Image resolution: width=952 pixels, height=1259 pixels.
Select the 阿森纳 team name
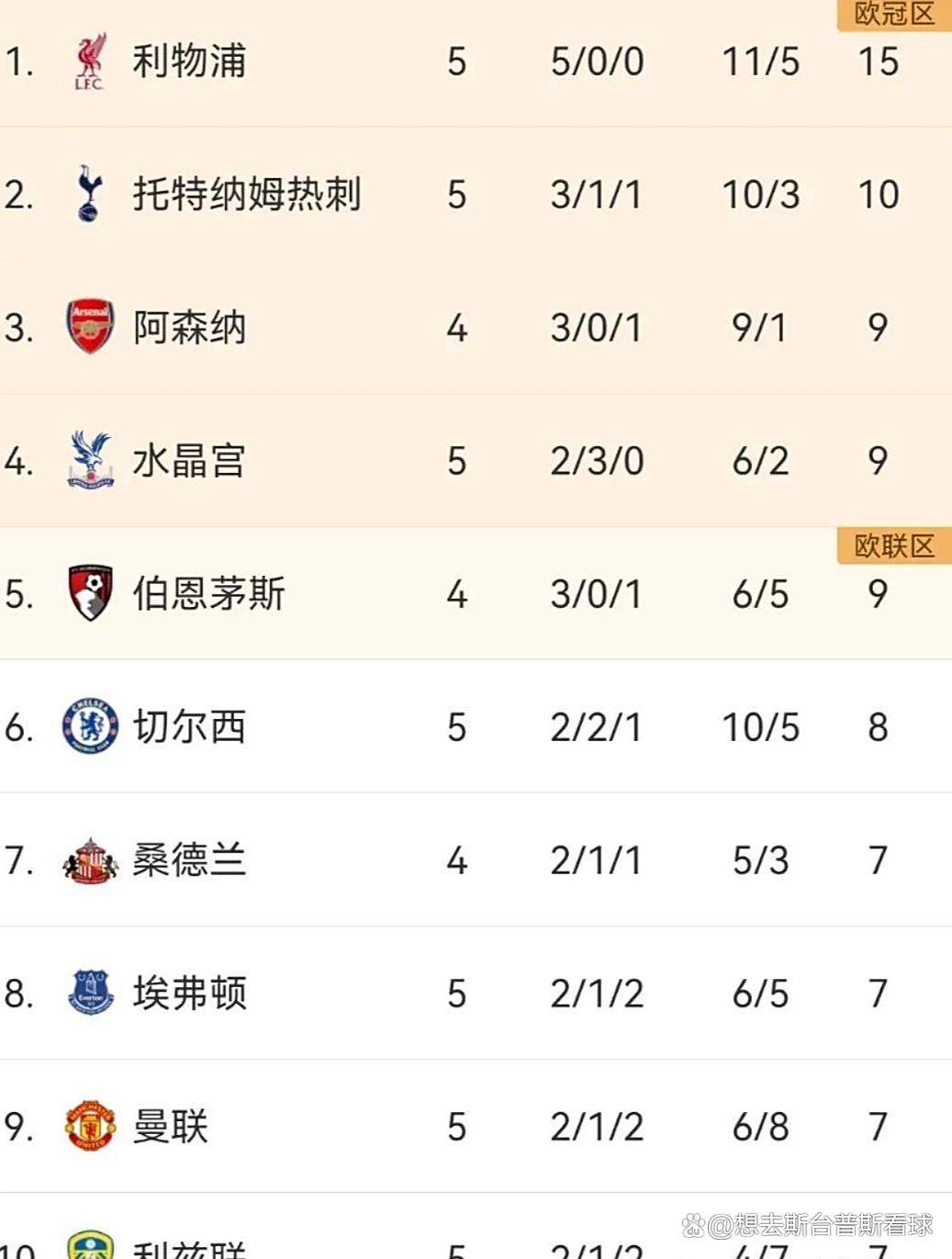[189, 328]
